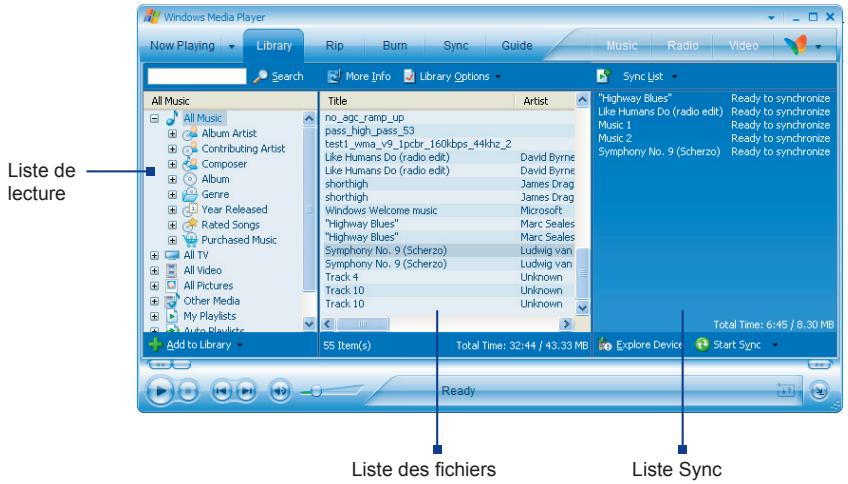Image resolution: width=848 pixels, height=484 pixels.
Task: Expand the Genre node
Action: click(172, 194)
